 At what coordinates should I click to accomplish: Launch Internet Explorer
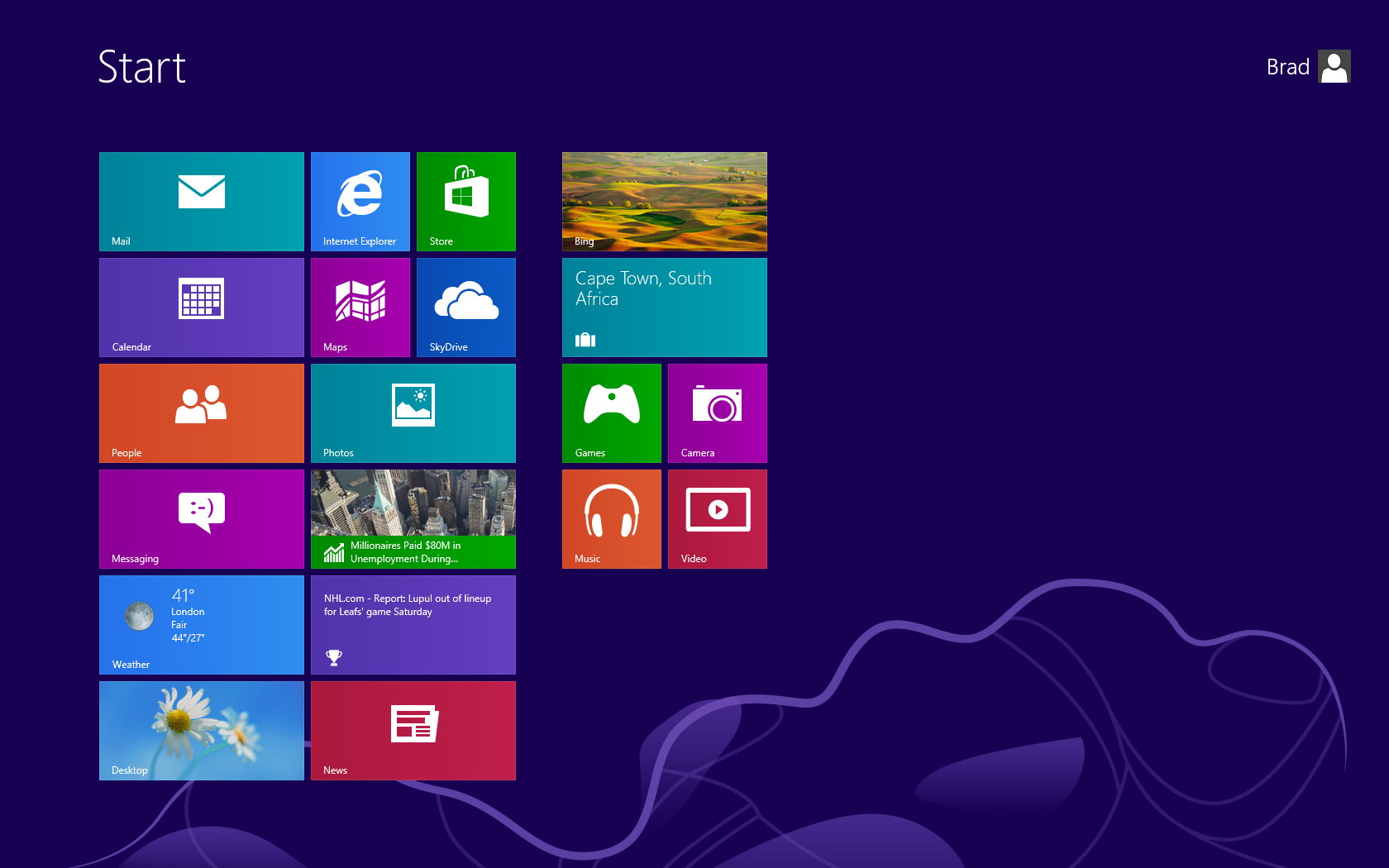(360, 201)
